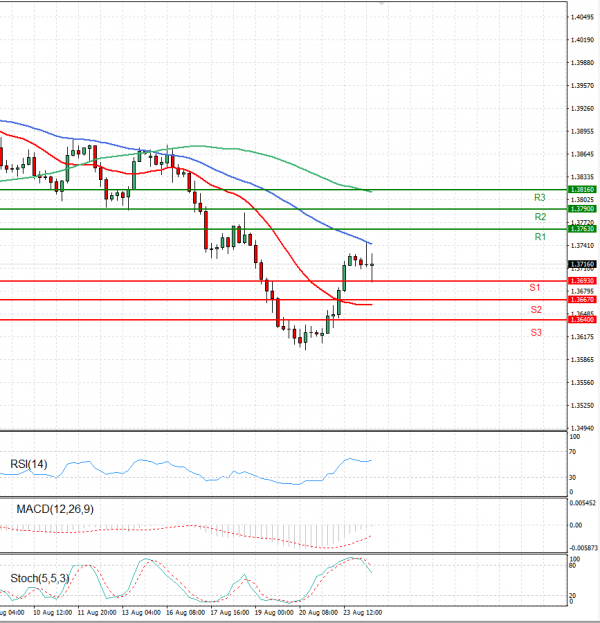Click the MACD scale value -0.005873
The width and height of the screenshot is (600, 623).
[583, 548]
